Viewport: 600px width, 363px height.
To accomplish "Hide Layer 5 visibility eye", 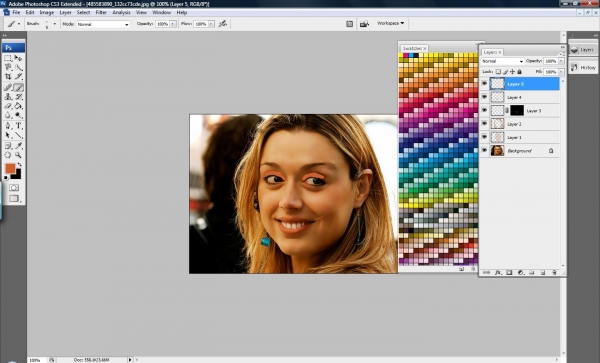I will [484, 83].
